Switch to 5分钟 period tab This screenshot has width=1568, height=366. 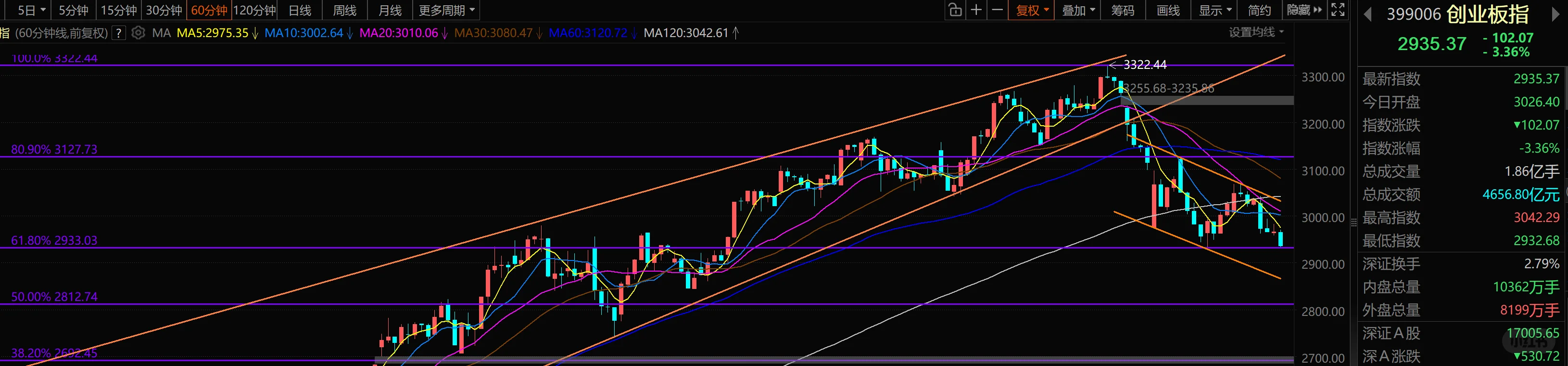point(73,10)
